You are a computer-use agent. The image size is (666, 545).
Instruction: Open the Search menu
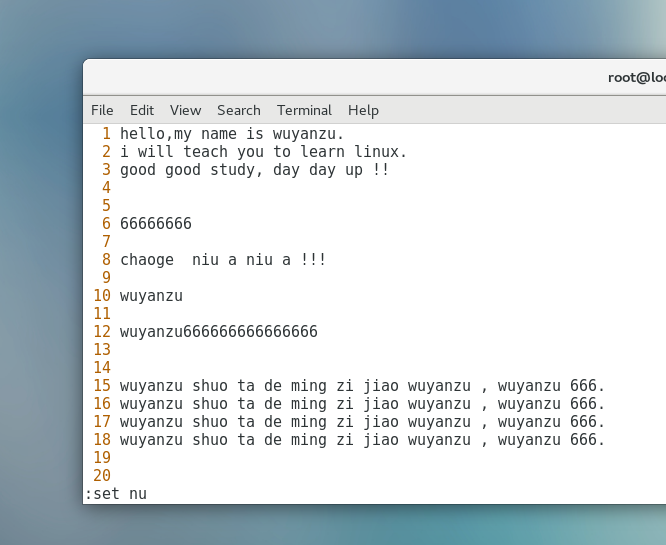(238, 110)
